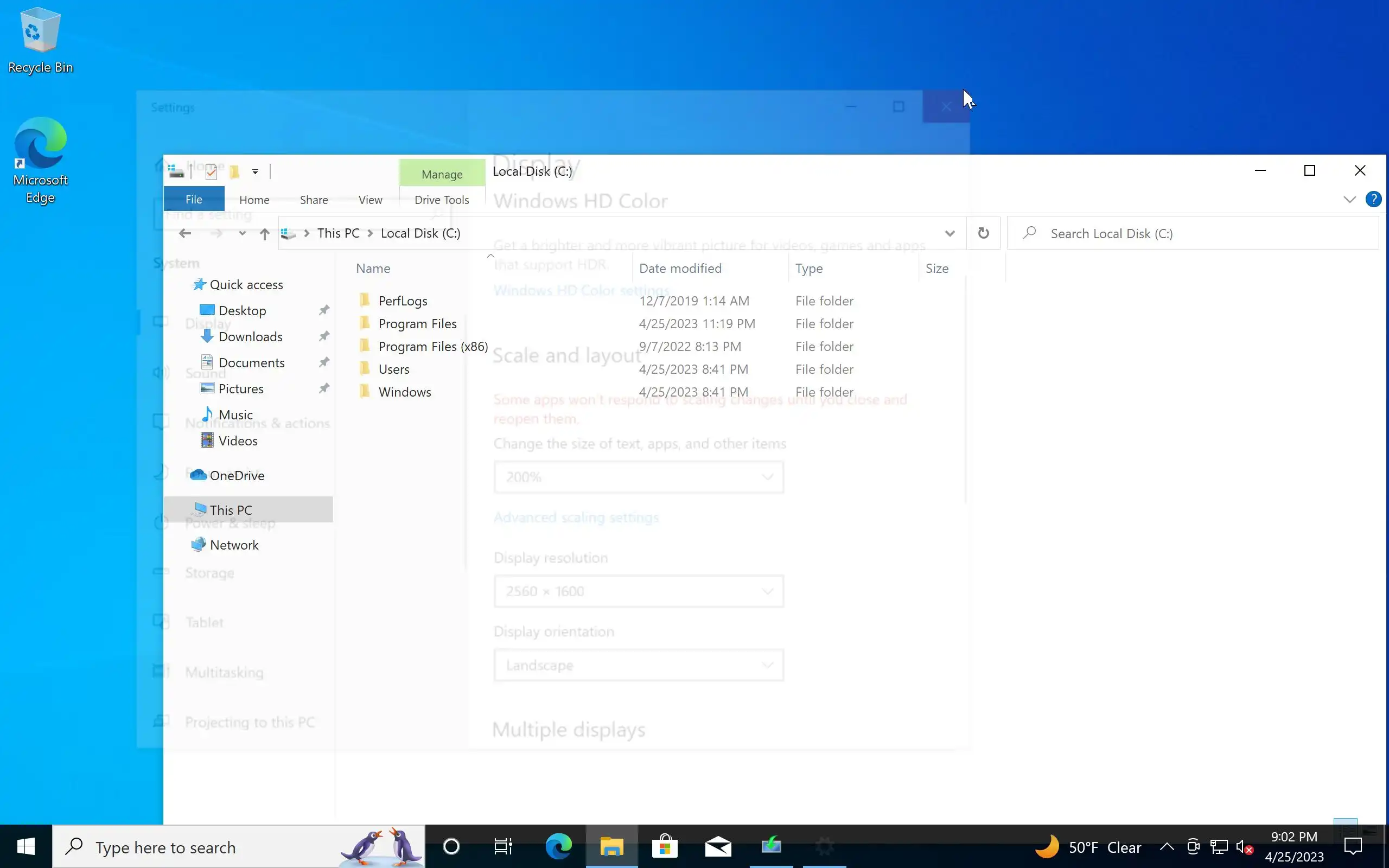The image size is (1389, 868).
Task: Open Microsoft Store from taskbar
Action: point(665,846)
